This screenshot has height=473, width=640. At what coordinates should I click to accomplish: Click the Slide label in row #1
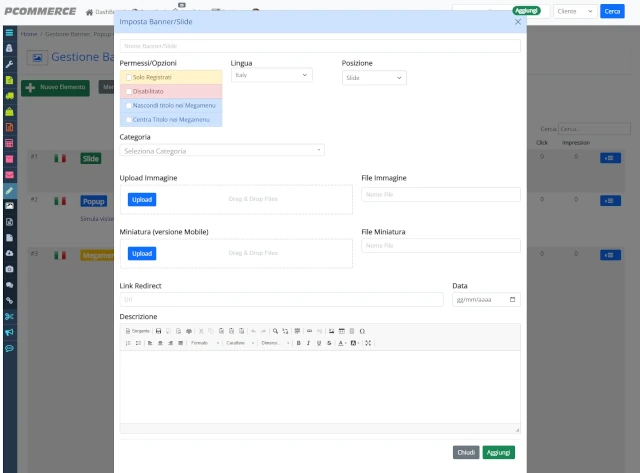91,158
